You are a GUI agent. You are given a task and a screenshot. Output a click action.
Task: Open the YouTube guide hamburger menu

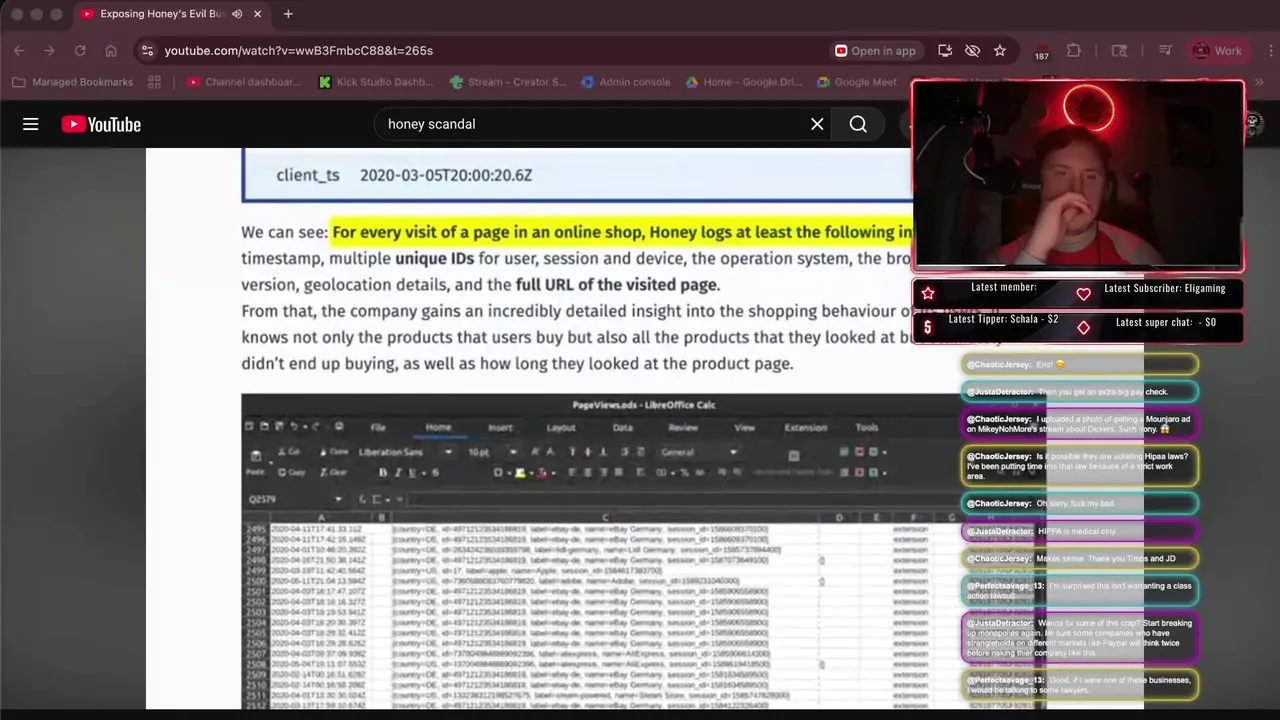(31, 124)
